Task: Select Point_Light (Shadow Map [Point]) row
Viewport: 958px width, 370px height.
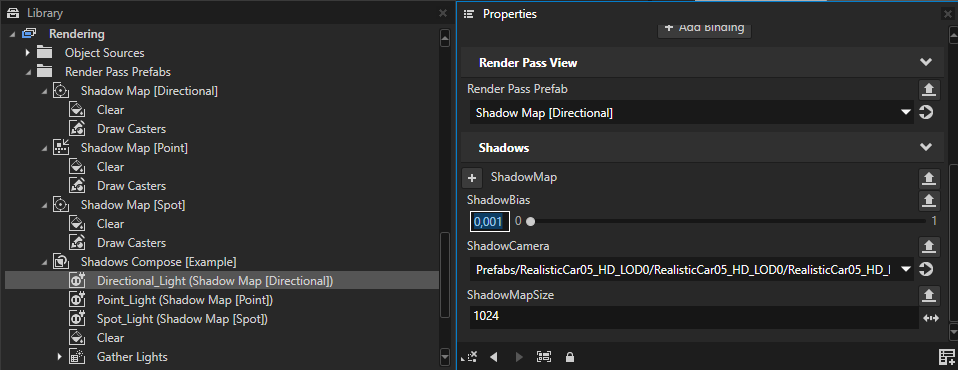Action: coord(185,300)
